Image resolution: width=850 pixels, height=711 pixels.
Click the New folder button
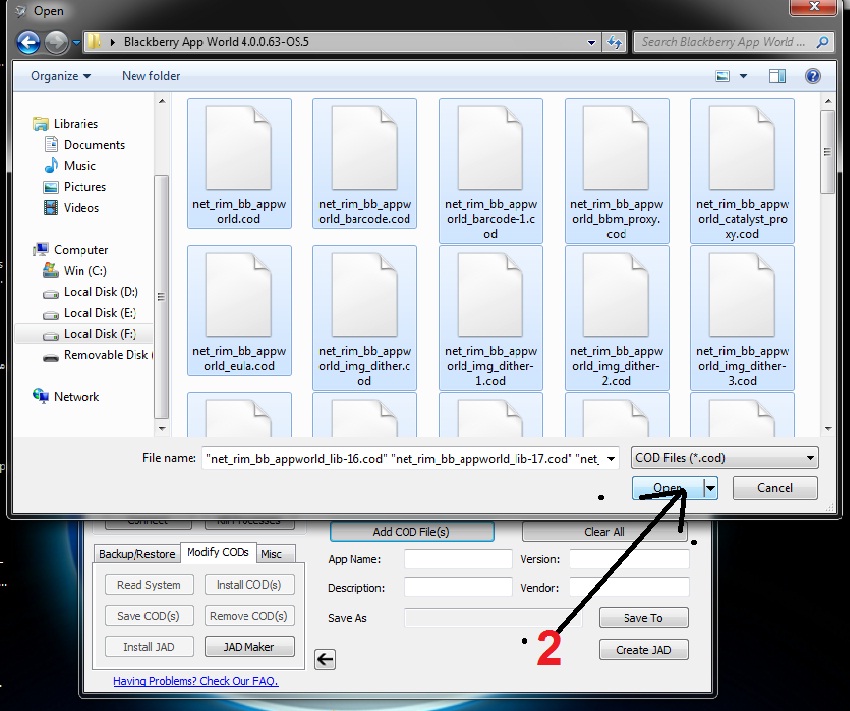point(151,76)
